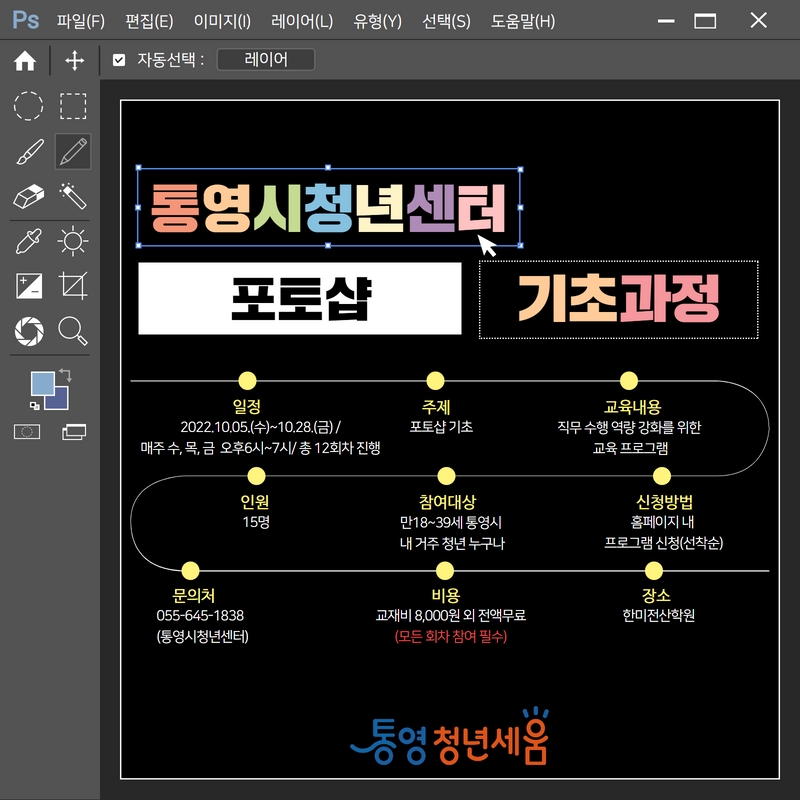Select the Magic Wand tool
The height and width of the screenshot is (800, 800).
(x=73, y=196)
